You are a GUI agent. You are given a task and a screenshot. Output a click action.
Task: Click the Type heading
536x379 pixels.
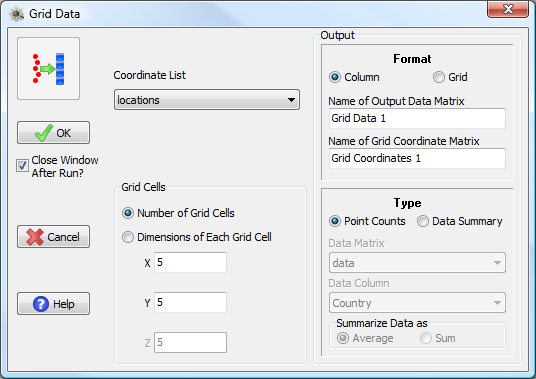[x=407, y=203]
